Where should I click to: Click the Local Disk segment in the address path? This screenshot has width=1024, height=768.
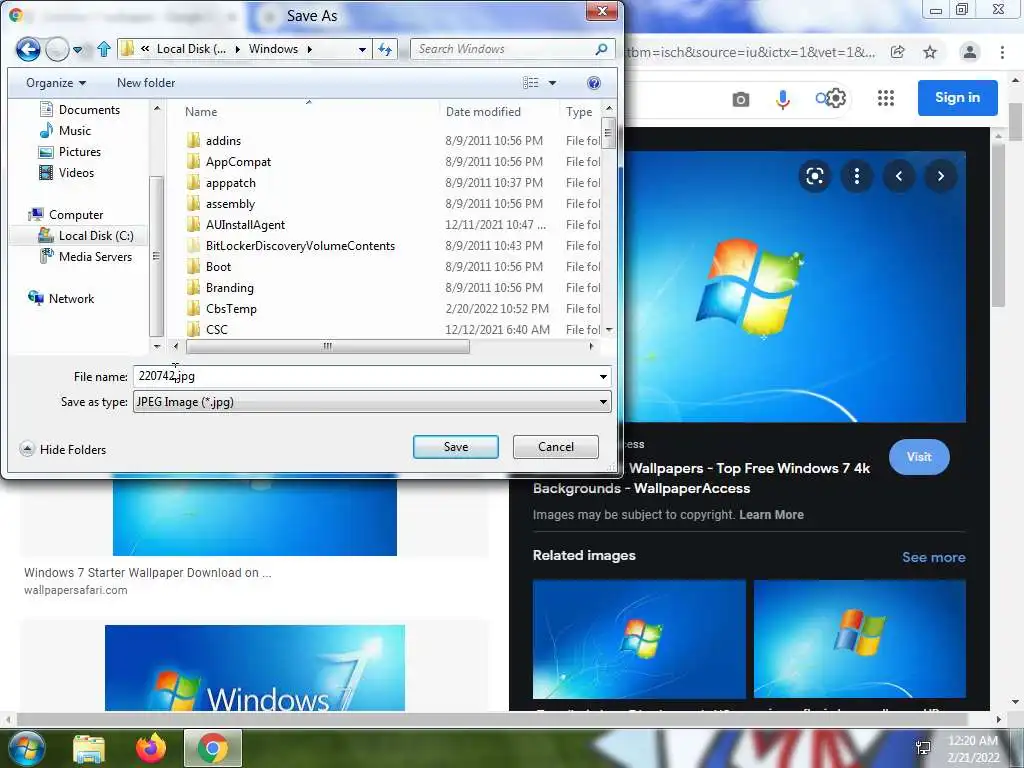(191, 49)
